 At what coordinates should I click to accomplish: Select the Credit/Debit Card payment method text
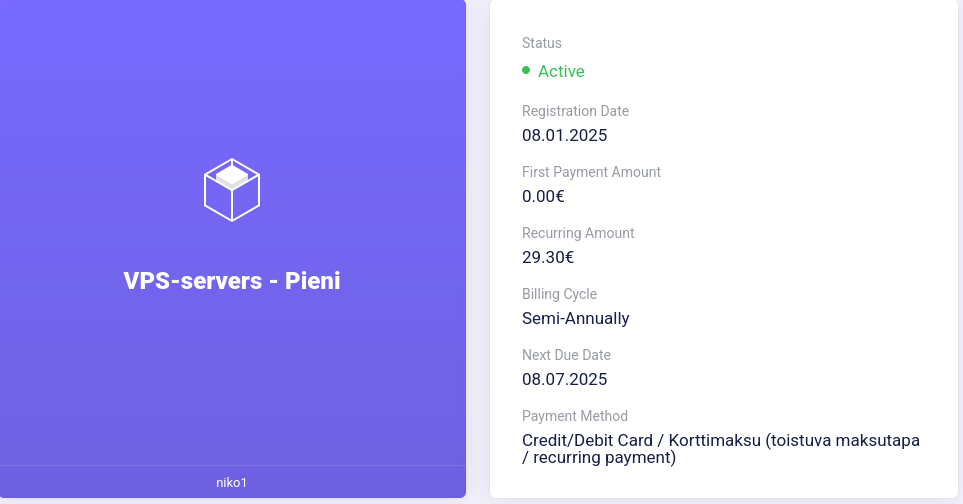coord(720,449)
